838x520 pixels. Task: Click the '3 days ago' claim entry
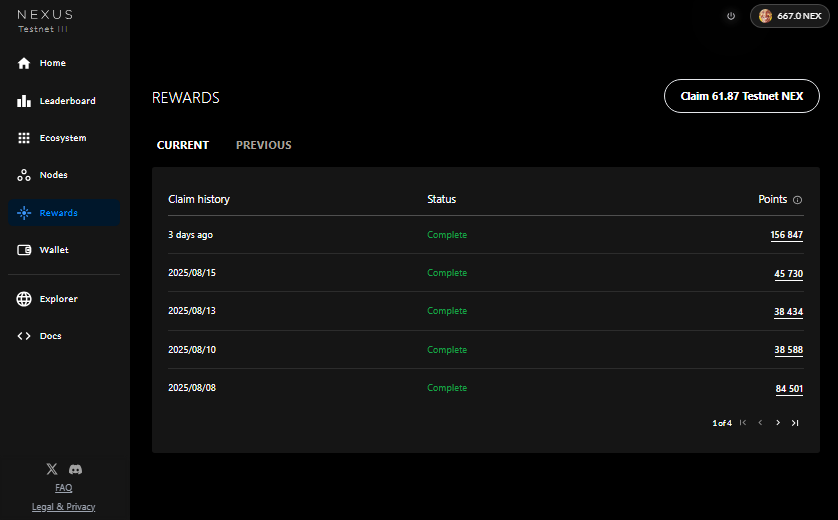point(190,235)
